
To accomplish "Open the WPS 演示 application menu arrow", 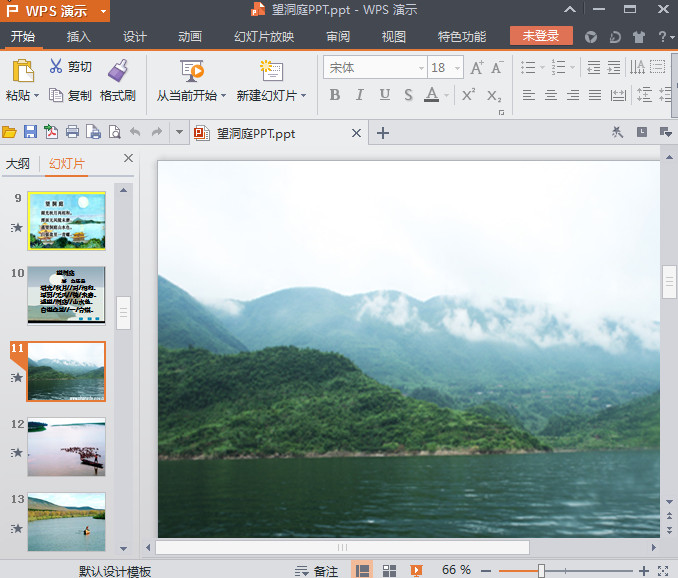I will [103, 11].
